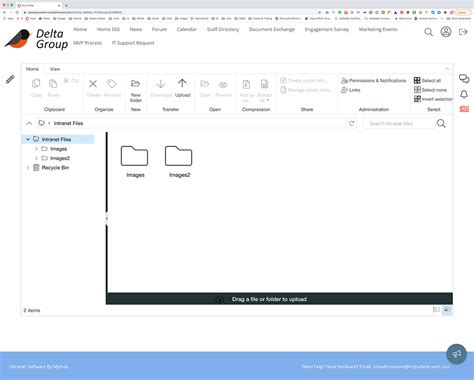Focus the Search Intranet Files field
Image resolution: width=474 pixels, height=380 pixels.
coord(399,123)
